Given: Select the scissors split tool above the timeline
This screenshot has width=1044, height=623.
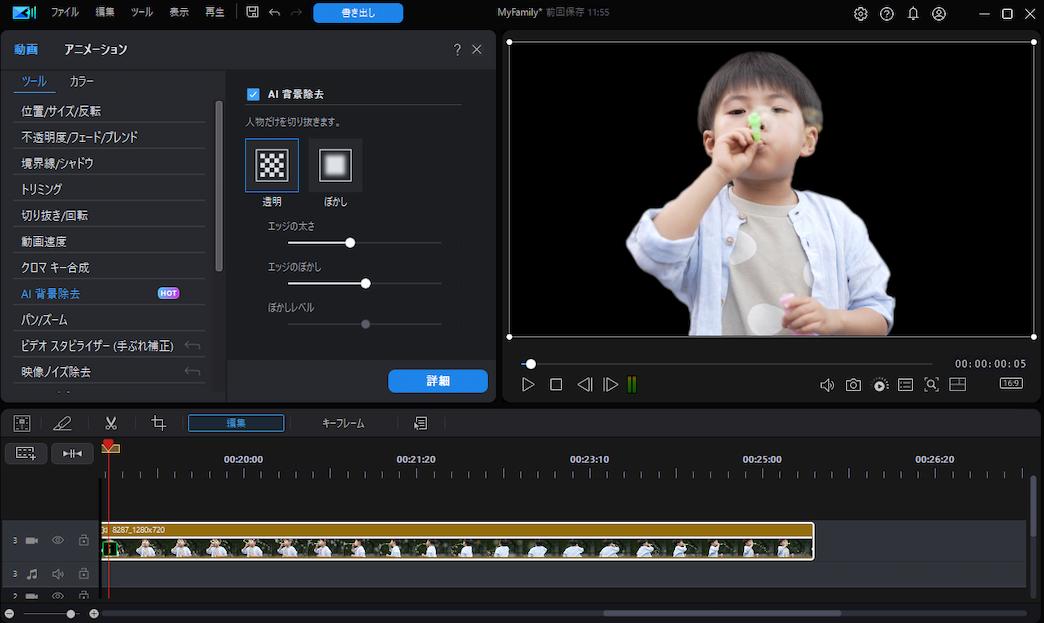Looking at the screenshot, I should pyautogui.click(x=111, y=422).
